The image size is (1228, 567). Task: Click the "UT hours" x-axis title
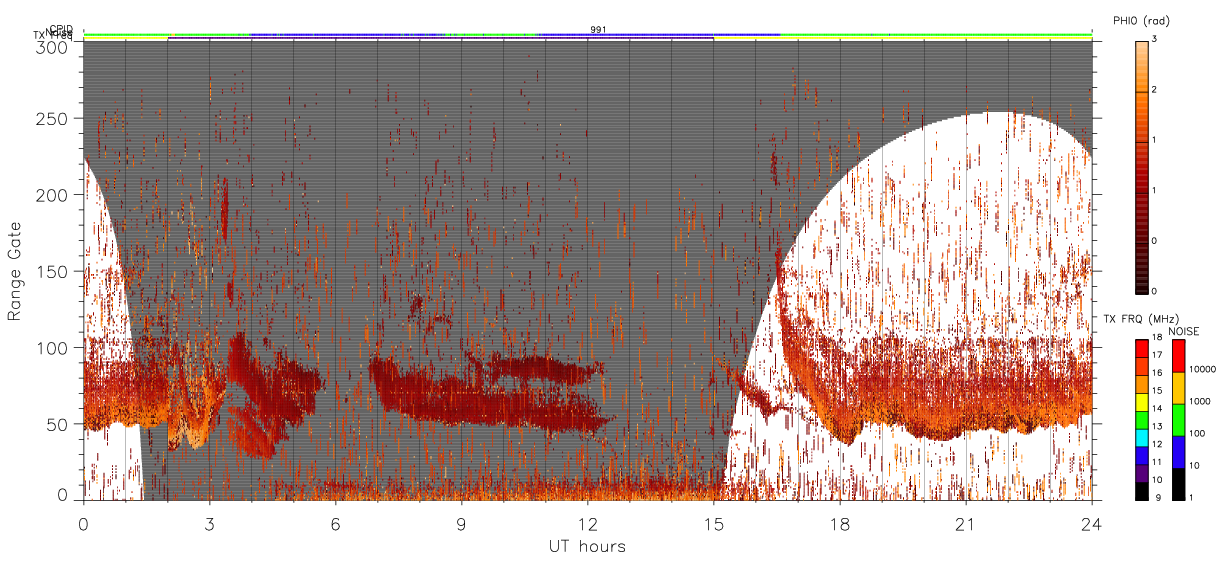[x=587, y=546]
